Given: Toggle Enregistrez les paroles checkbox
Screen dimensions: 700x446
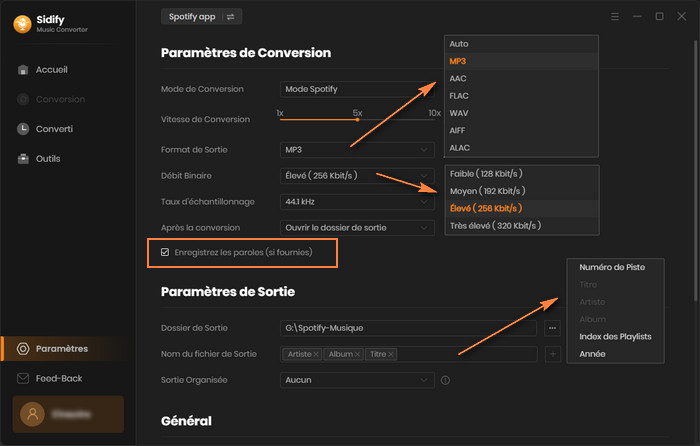Looking at the screenshot, I should 165,252.
